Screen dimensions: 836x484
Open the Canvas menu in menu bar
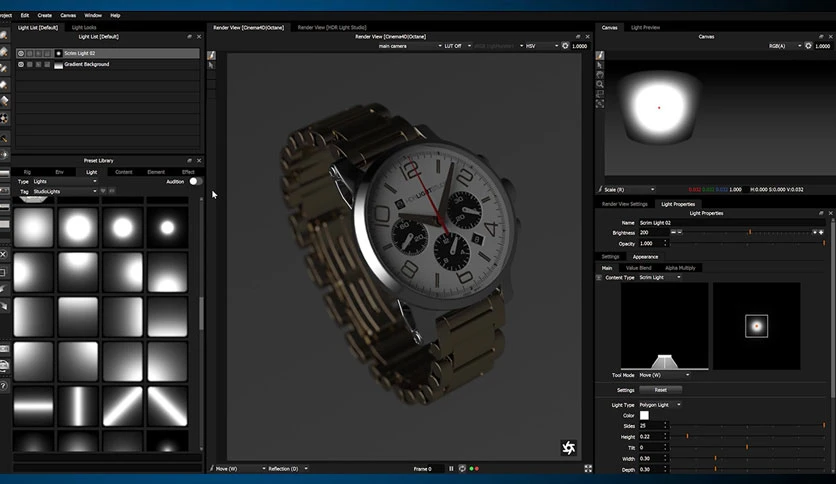click(68, 15)
